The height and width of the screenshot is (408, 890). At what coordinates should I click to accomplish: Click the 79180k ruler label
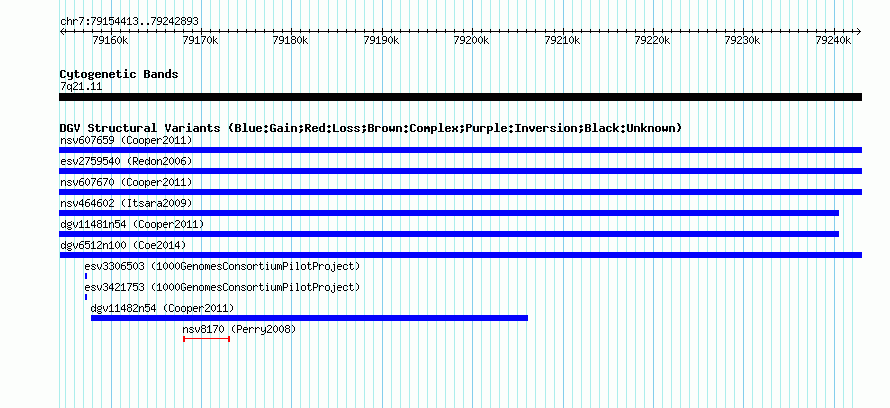coord(291,40)
